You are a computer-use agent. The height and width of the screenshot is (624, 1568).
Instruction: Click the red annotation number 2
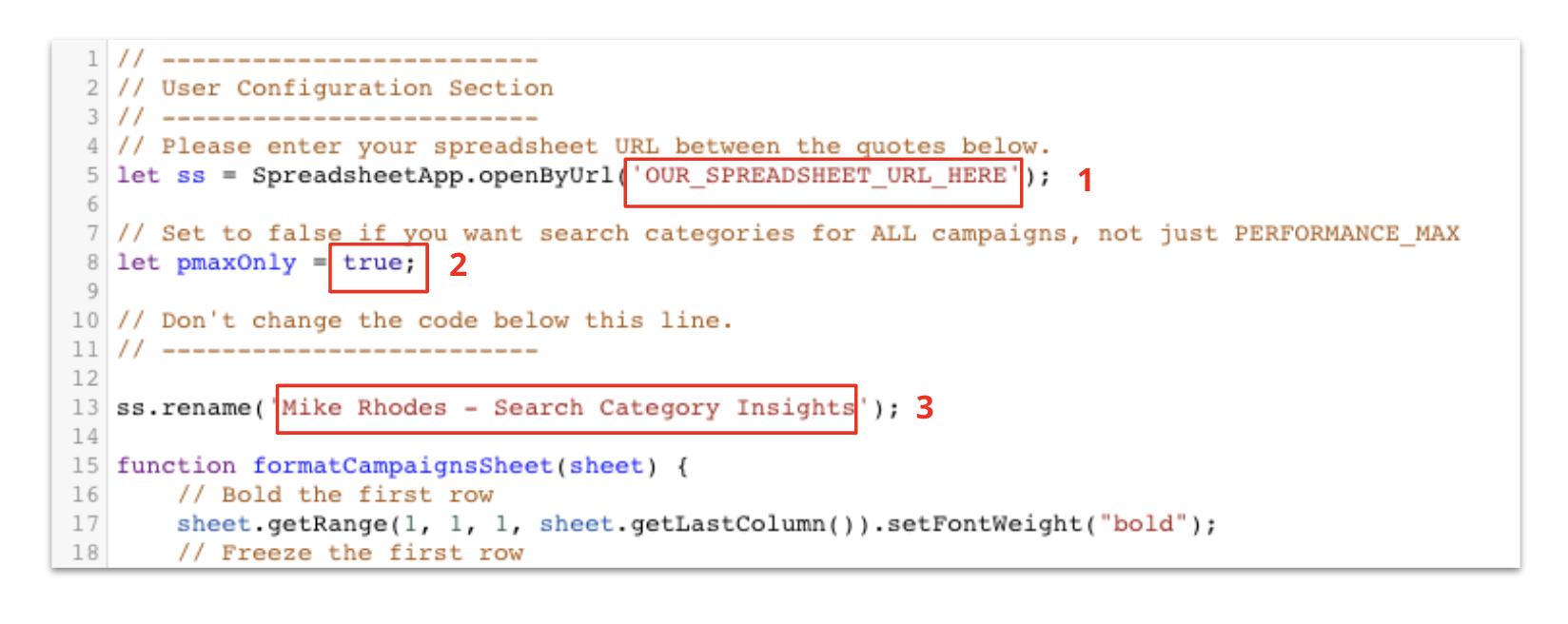pos(458,265)
